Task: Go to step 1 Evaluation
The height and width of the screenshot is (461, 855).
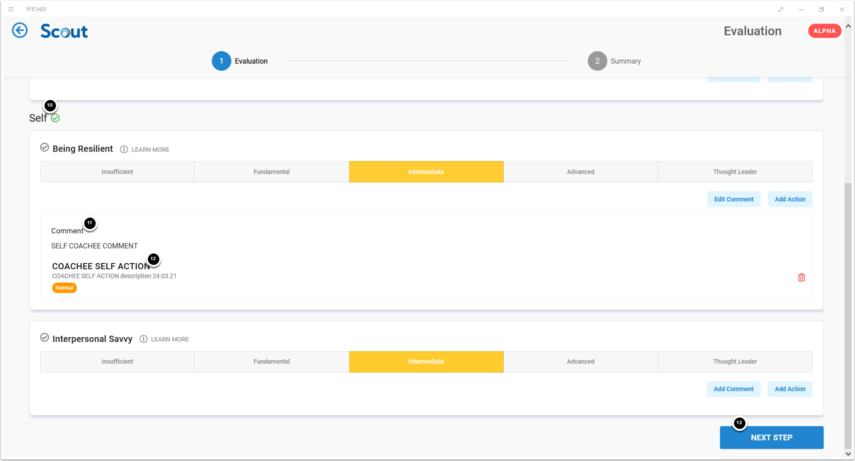Action: click(221, 61)
